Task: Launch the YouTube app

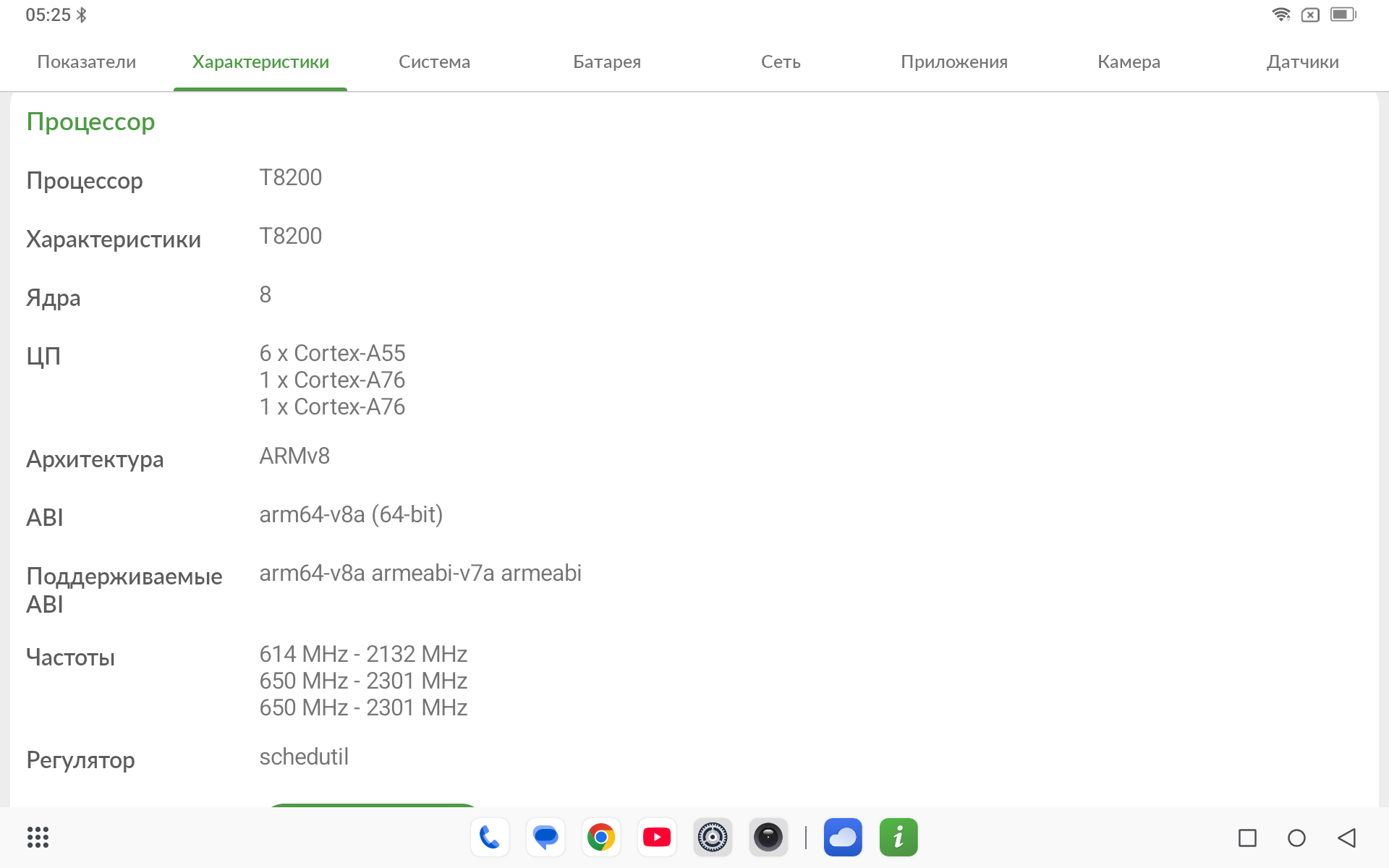Action: (657, 838)
